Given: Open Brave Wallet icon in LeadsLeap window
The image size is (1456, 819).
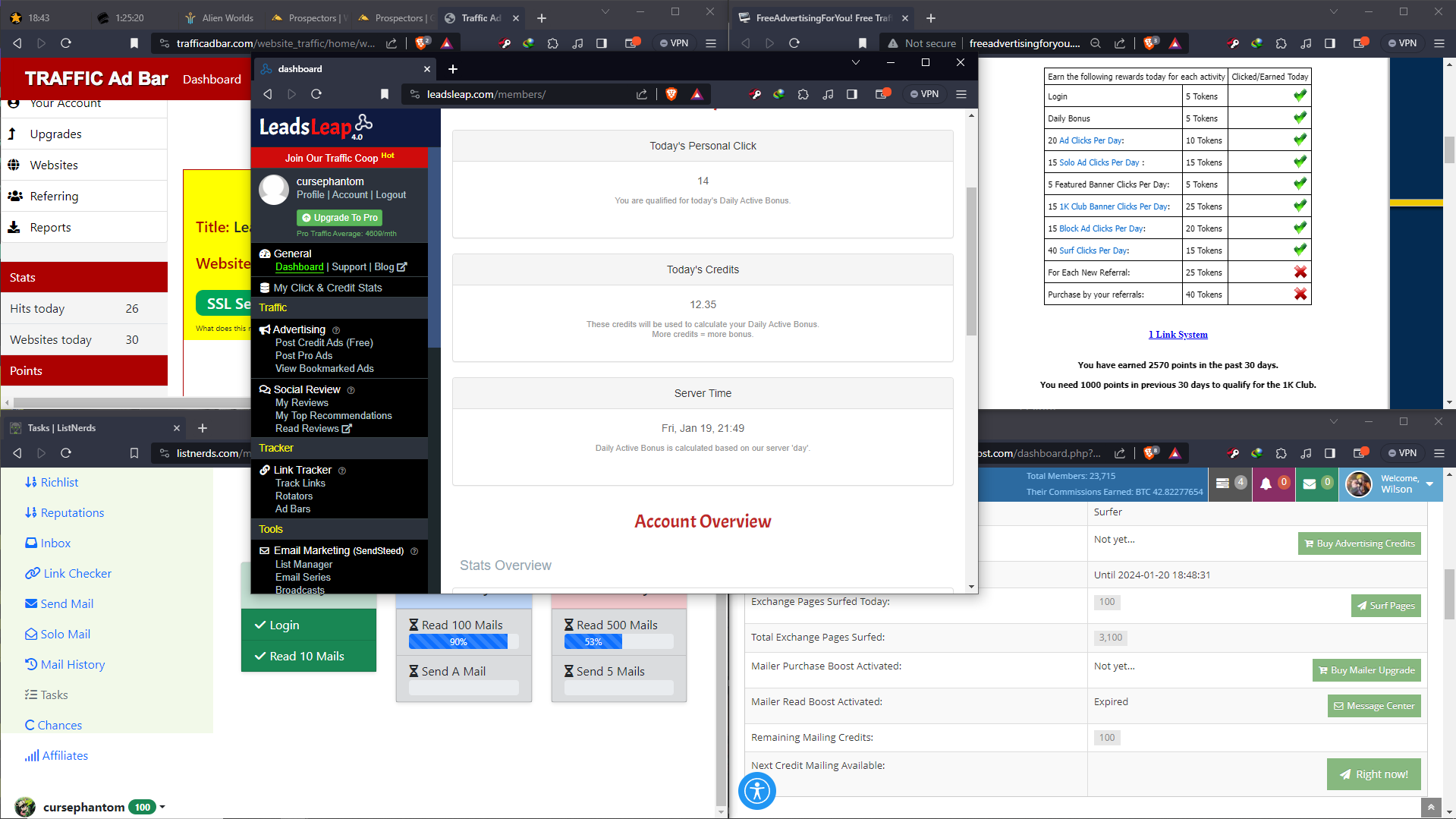Looking at the screenshot, I should (882, 94).
